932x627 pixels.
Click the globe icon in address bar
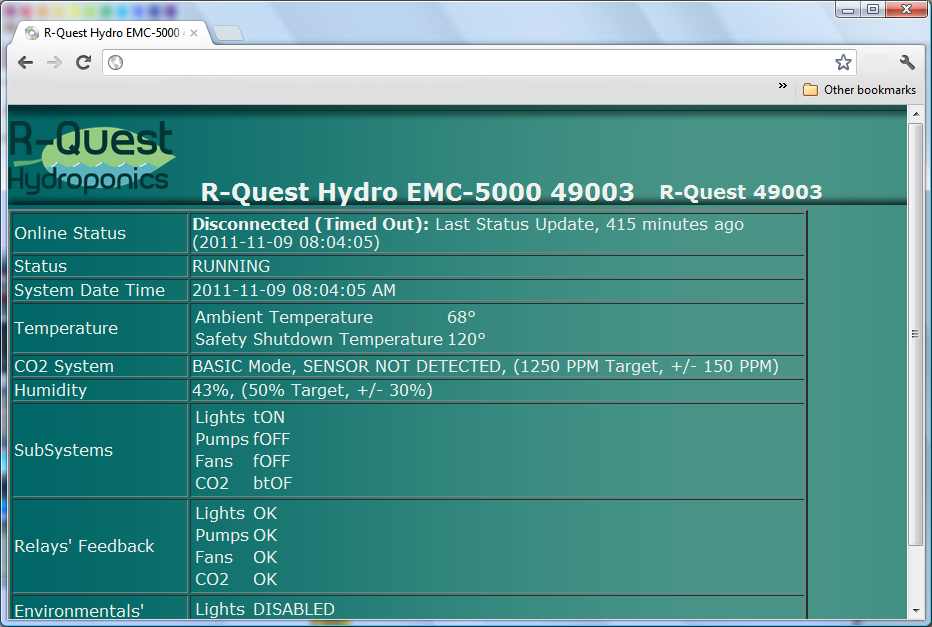click(115, 62)
